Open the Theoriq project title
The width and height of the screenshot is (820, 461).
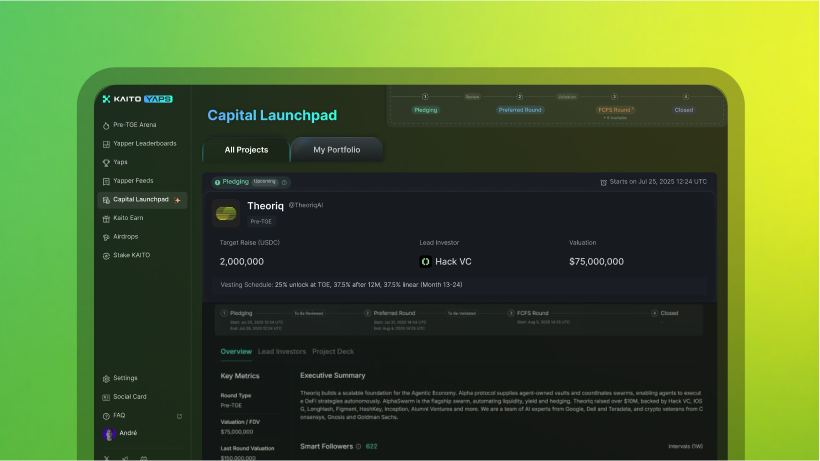266,206
